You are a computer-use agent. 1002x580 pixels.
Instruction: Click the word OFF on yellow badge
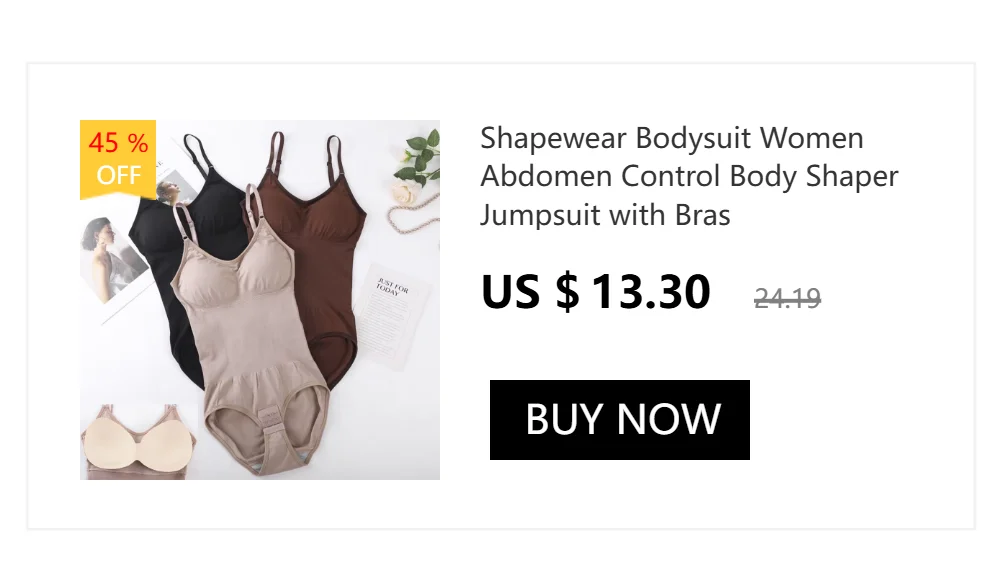(x=118, y=174)
